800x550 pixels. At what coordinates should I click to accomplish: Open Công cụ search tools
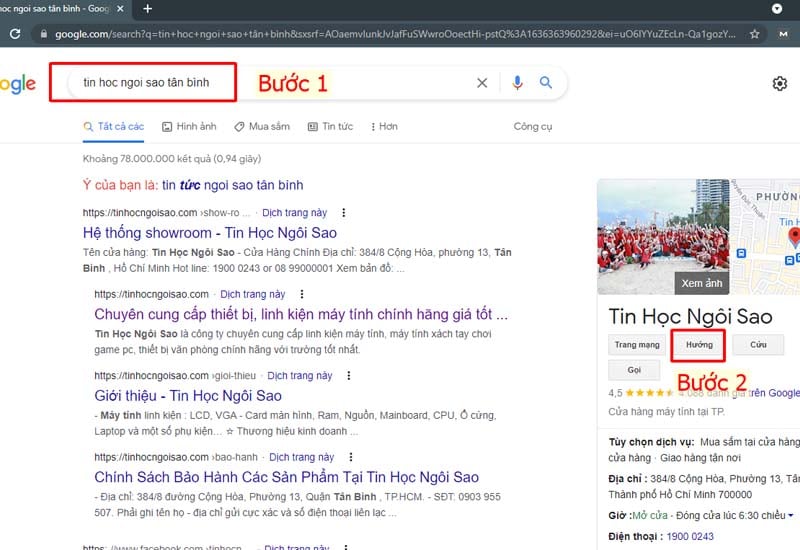point(533,127)
